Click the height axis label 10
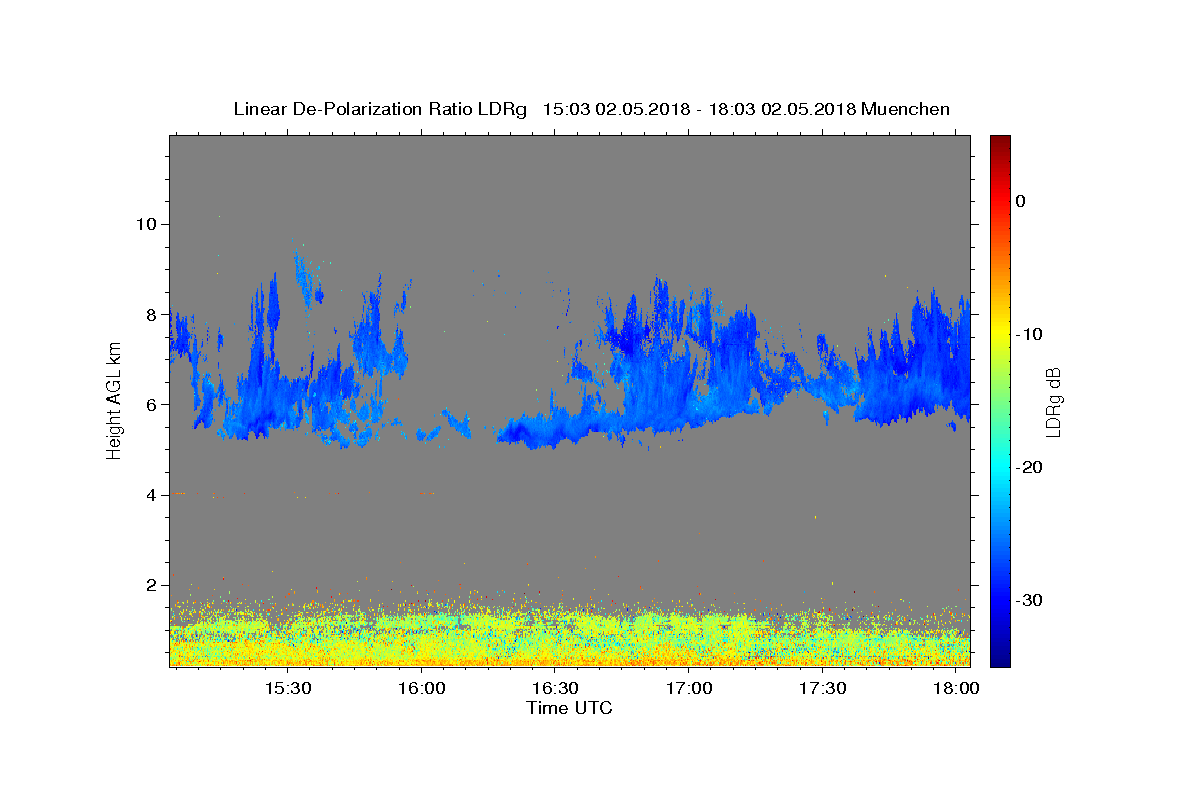The image size is (1200, 800). coord(148,224)
